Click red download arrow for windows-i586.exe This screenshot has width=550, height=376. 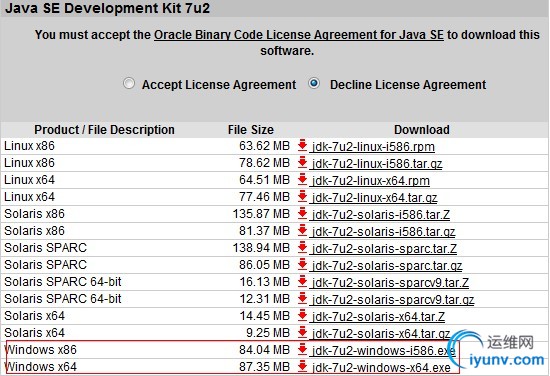[302, 349]
